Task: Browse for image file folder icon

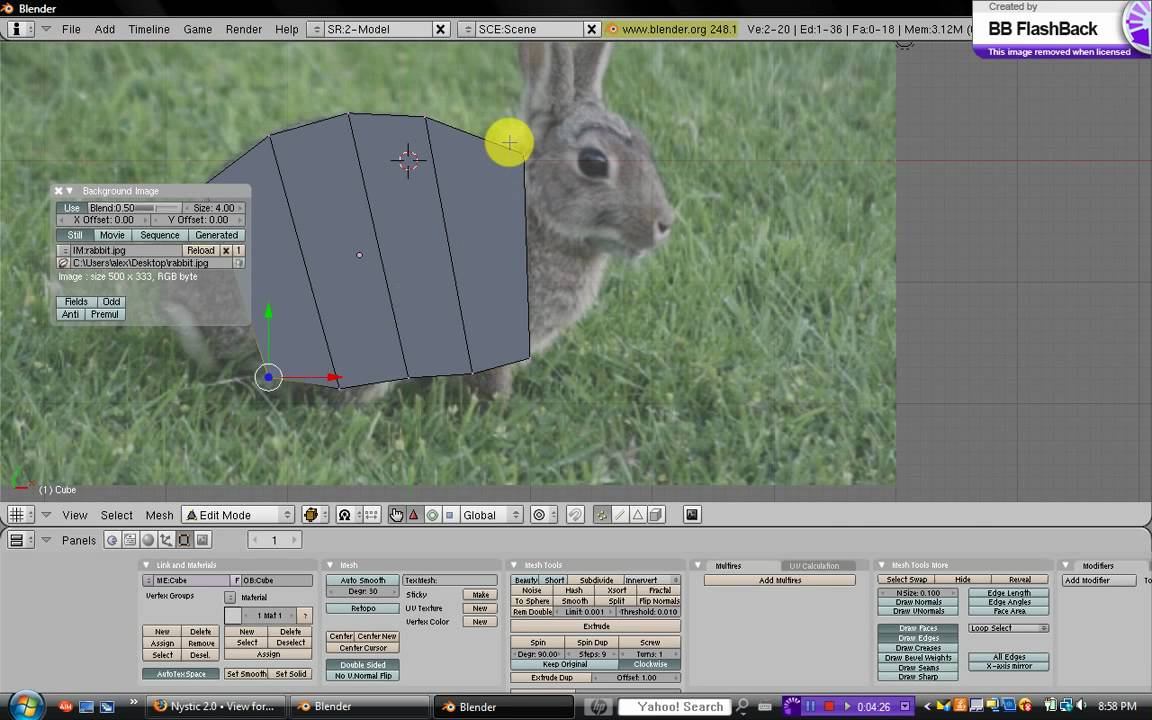Action: click(63, 263)
